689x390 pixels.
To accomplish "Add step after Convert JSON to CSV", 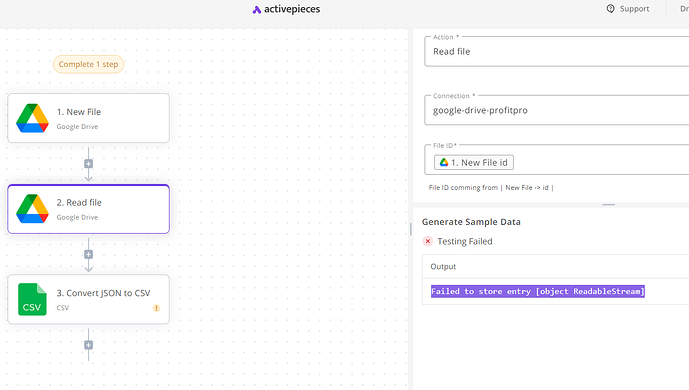I will [x=88, y=345].
